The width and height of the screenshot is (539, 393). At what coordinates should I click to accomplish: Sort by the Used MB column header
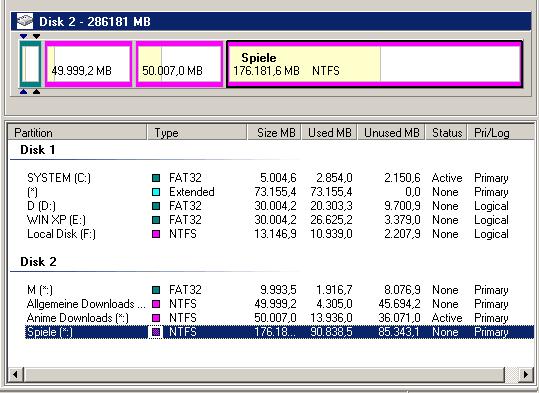click(x=329, y=133)
